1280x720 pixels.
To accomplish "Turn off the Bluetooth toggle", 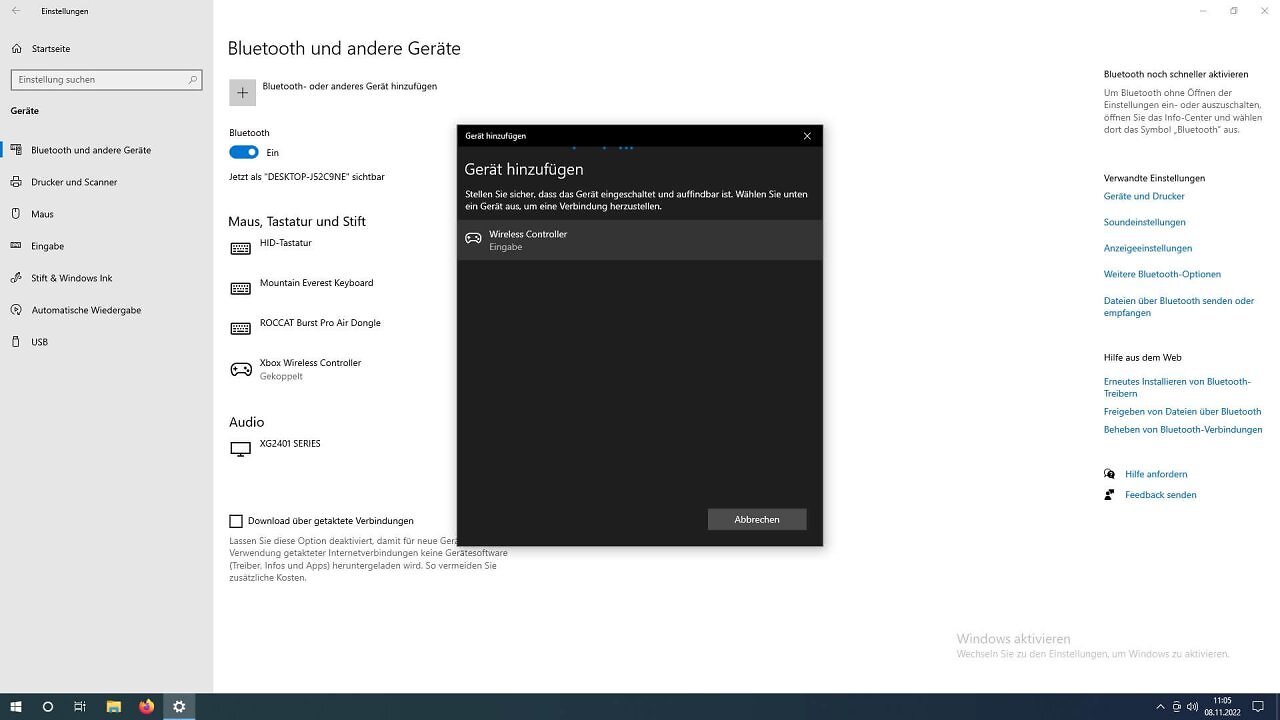I will pyautogui.click(x=244, y=152).
